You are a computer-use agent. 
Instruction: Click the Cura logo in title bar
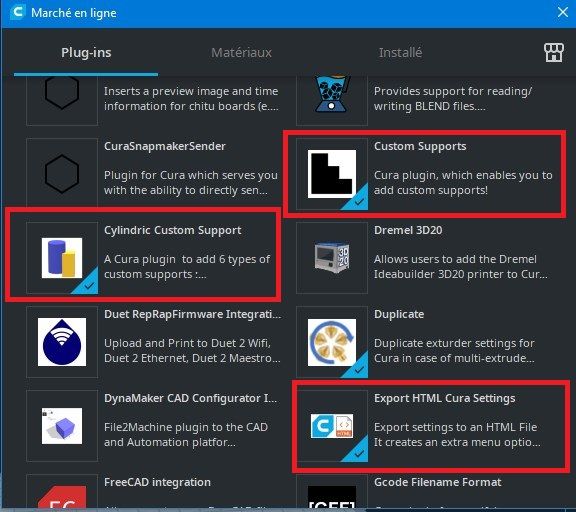click(x=18, y=12)
